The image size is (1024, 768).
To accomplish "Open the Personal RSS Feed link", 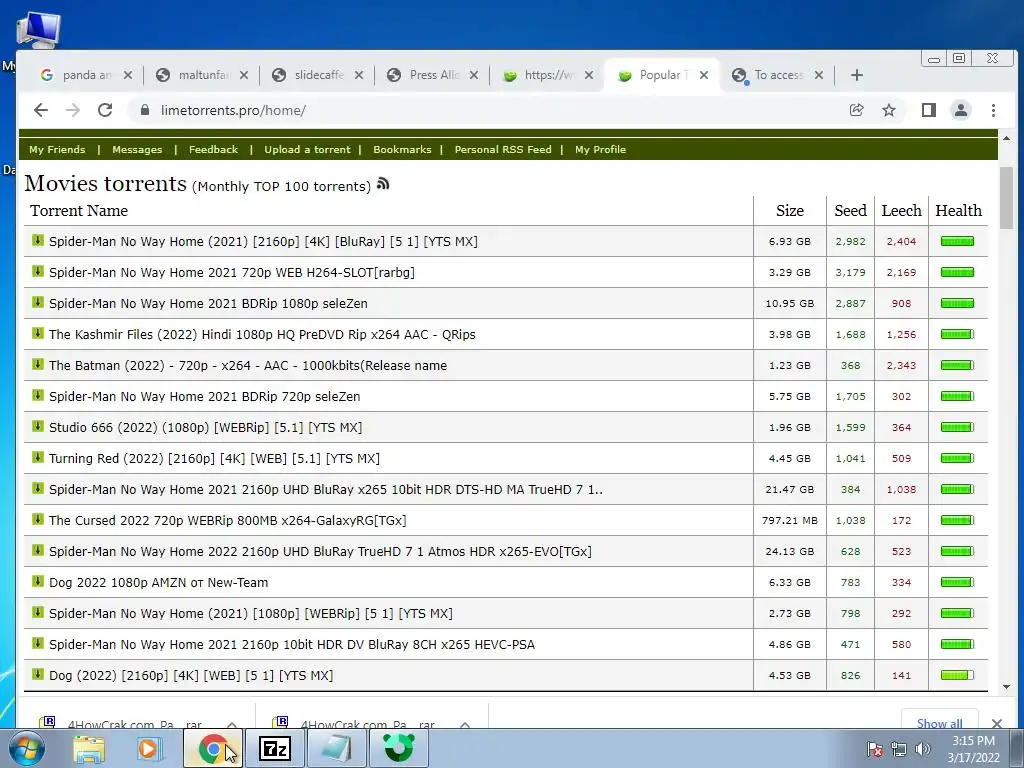I will (503, 150).
